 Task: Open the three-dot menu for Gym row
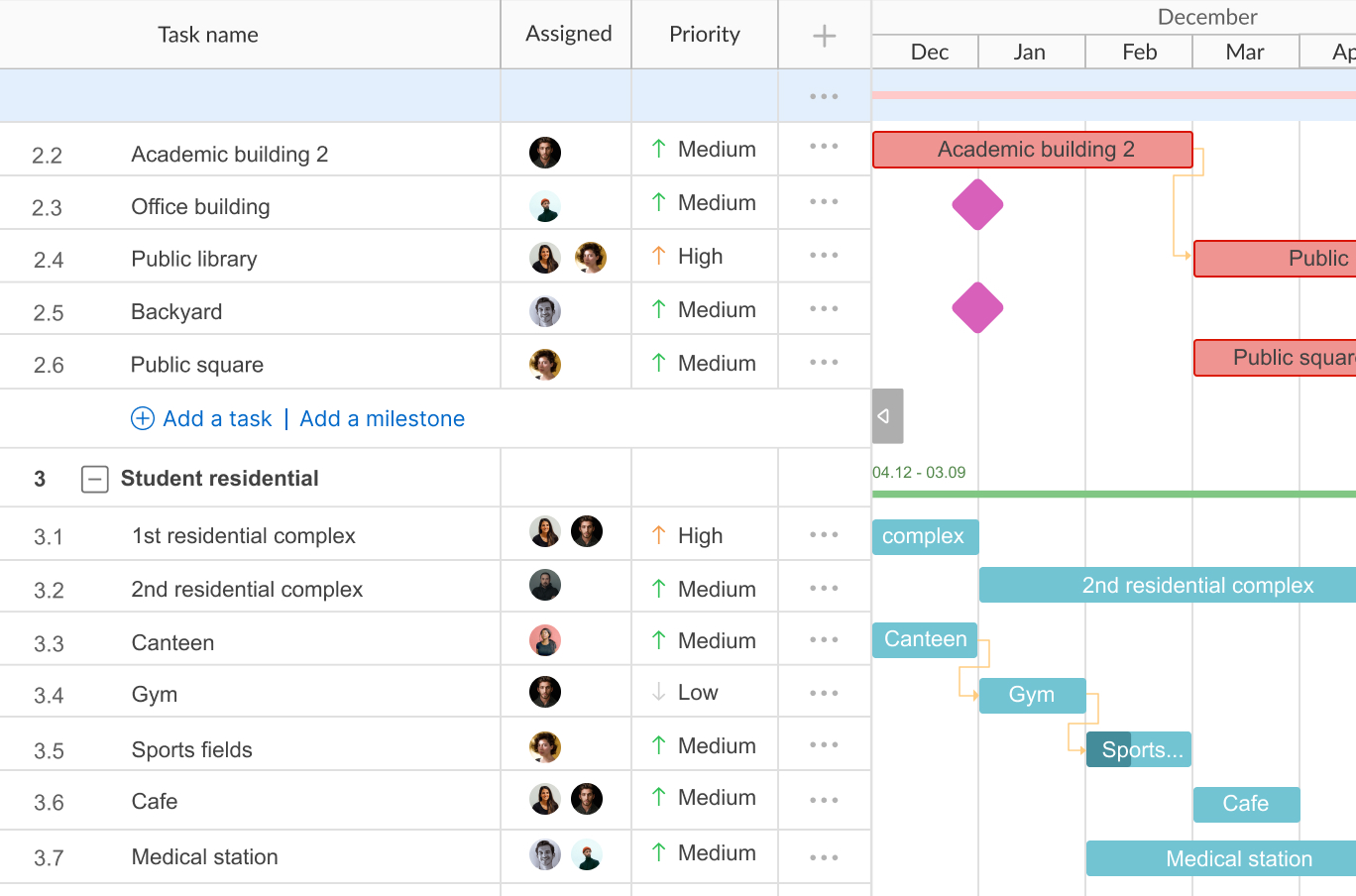[x=824, y=694]
